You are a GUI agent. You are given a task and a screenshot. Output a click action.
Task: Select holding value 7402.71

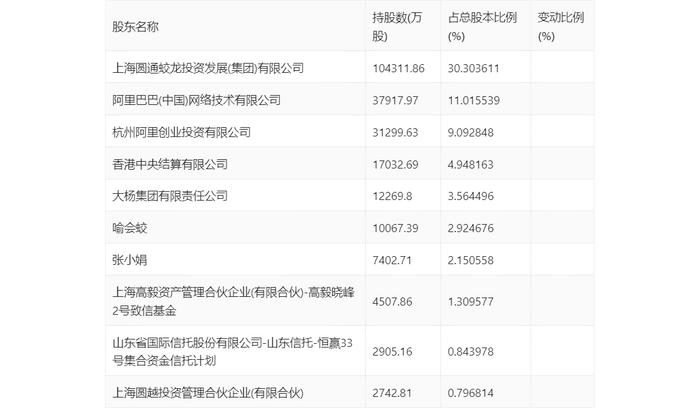[x=392, y=260]
